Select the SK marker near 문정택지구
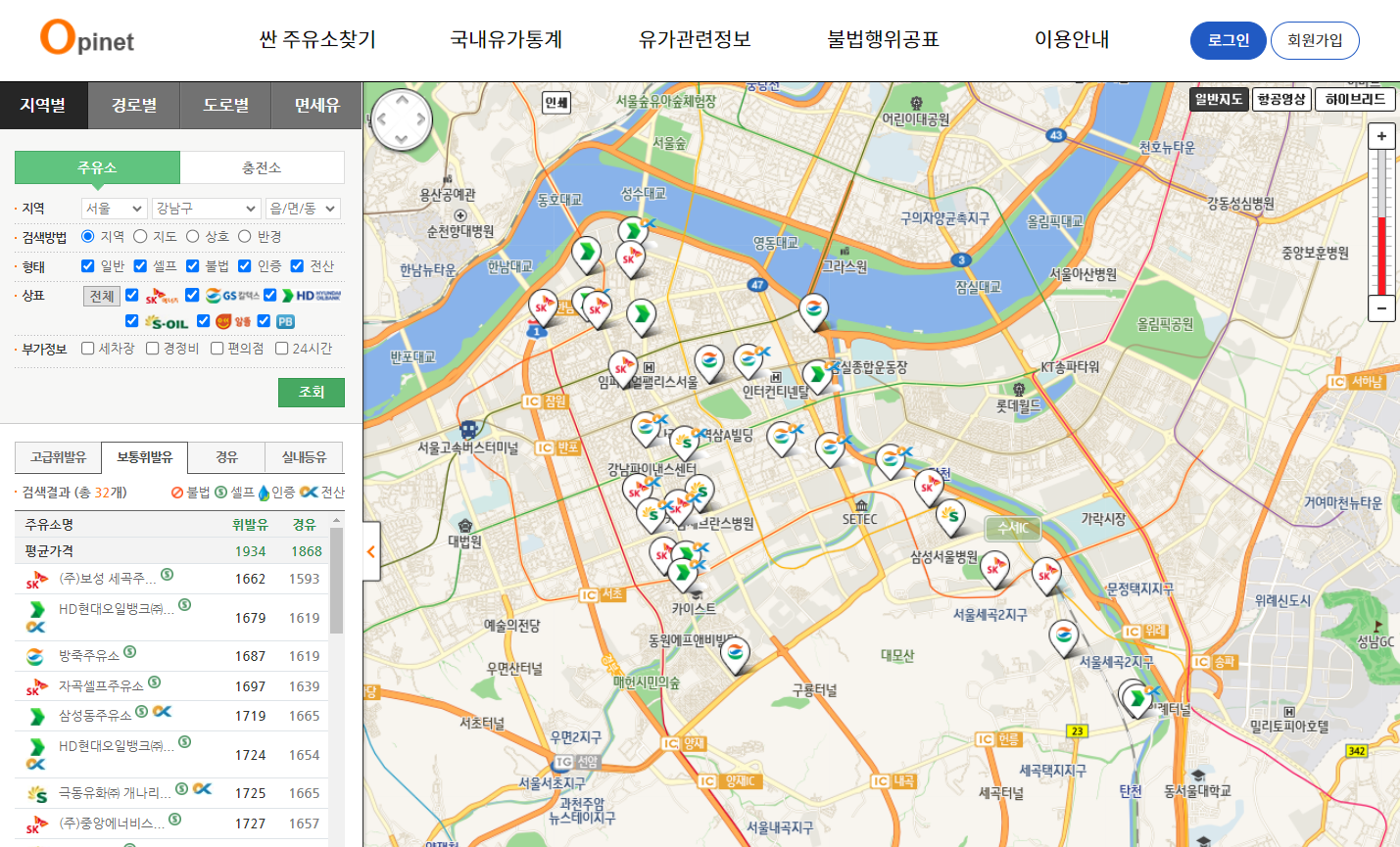The height and width of the screenshot is (847, 1400). 1046,575
